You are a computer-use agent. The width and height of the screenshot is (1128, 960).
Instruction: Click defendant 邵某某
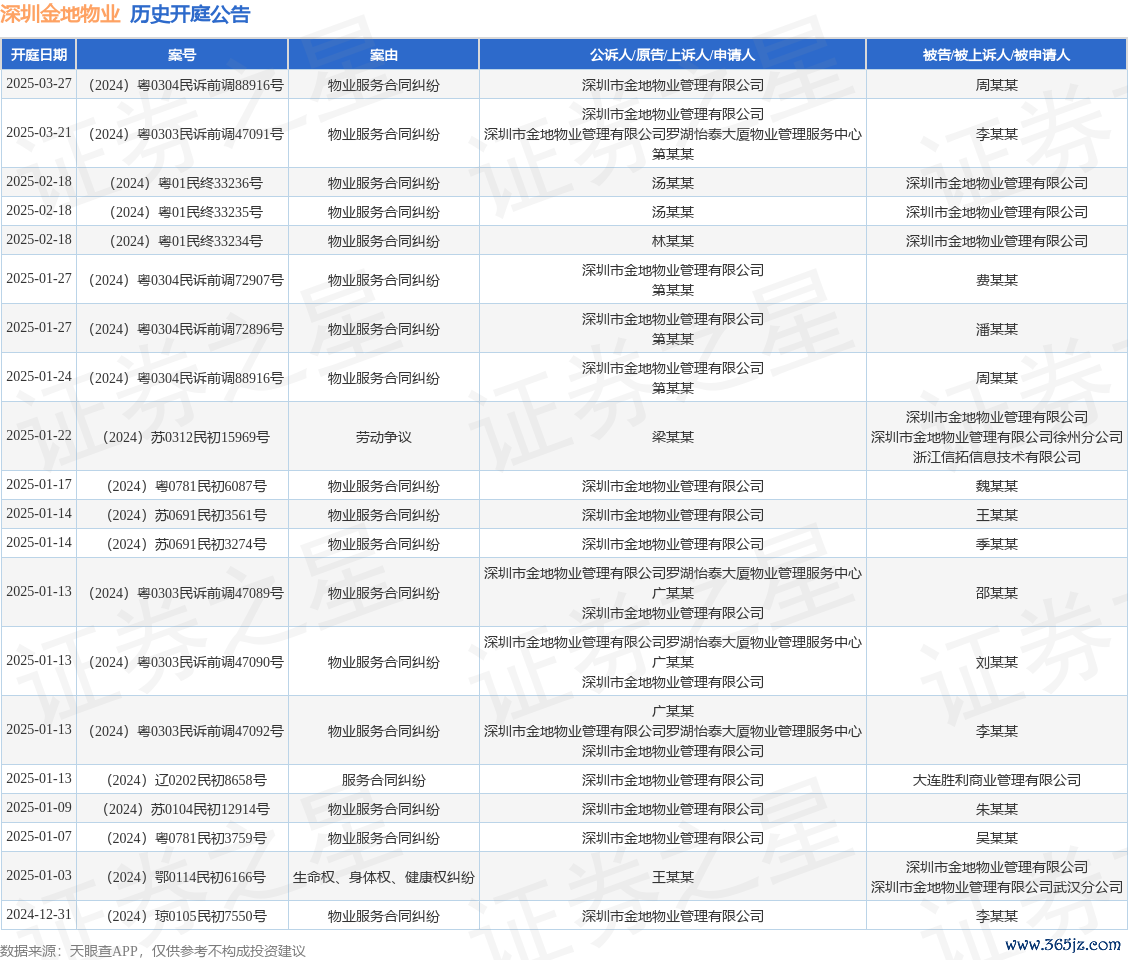(996, 593)
